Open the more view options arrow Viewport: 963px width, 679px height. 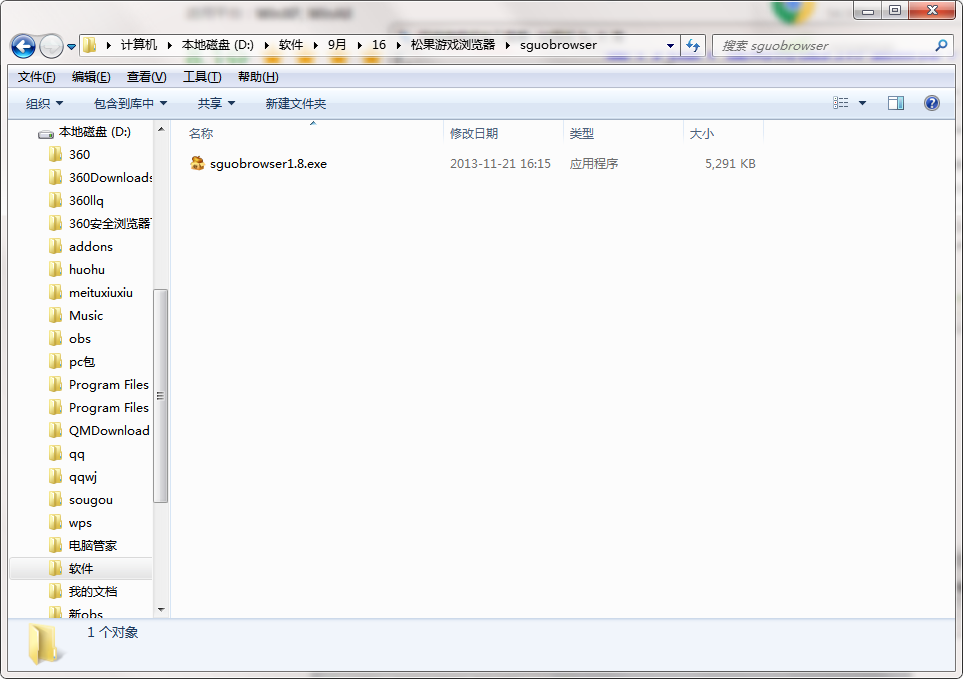pos(862,103)
